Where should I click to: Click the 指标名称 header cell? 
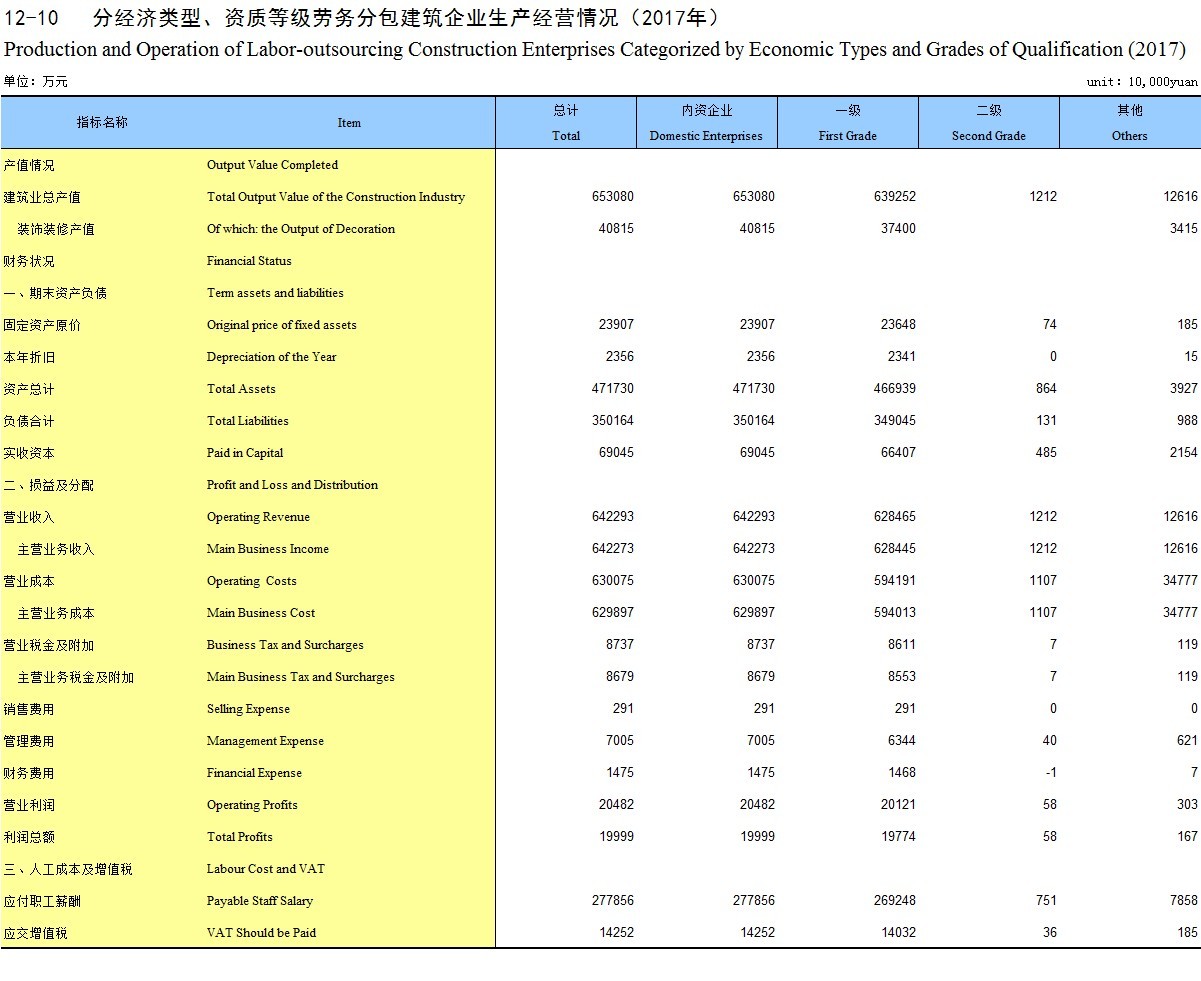click(102, 122)
